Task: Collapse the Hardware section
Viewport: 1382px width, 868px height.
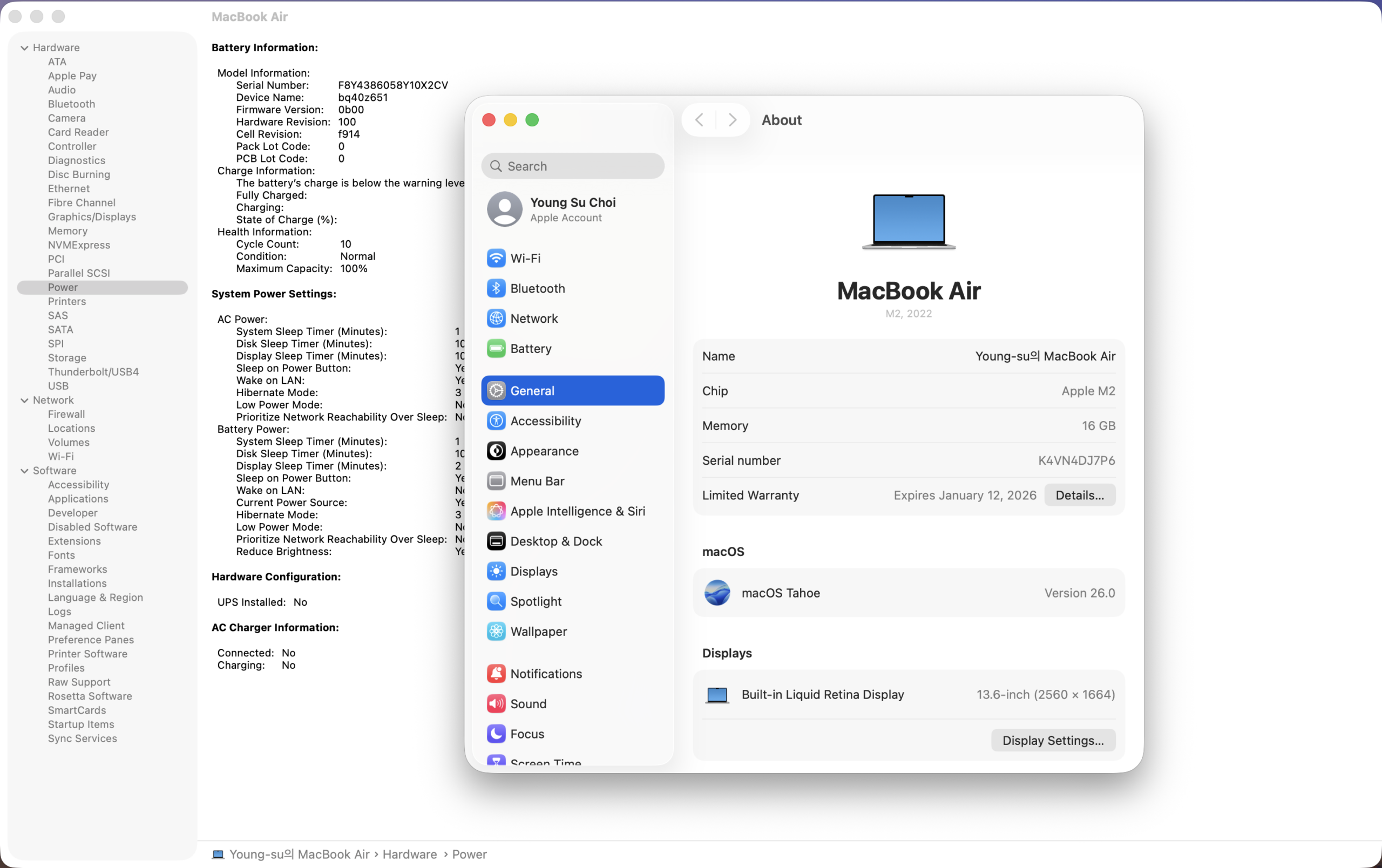Action: coord(24,47)
